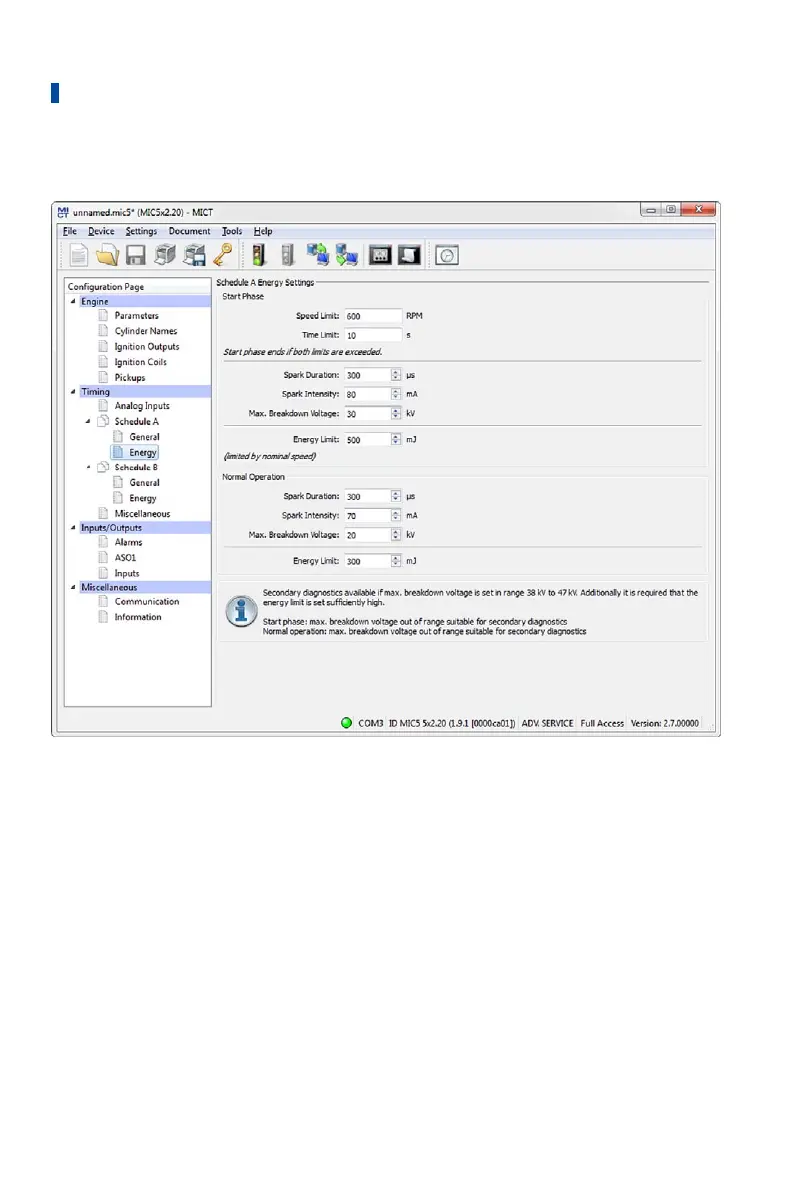794x1190 pixels.
Task: Select Alarms in the tree
Action: coord(128,542)
